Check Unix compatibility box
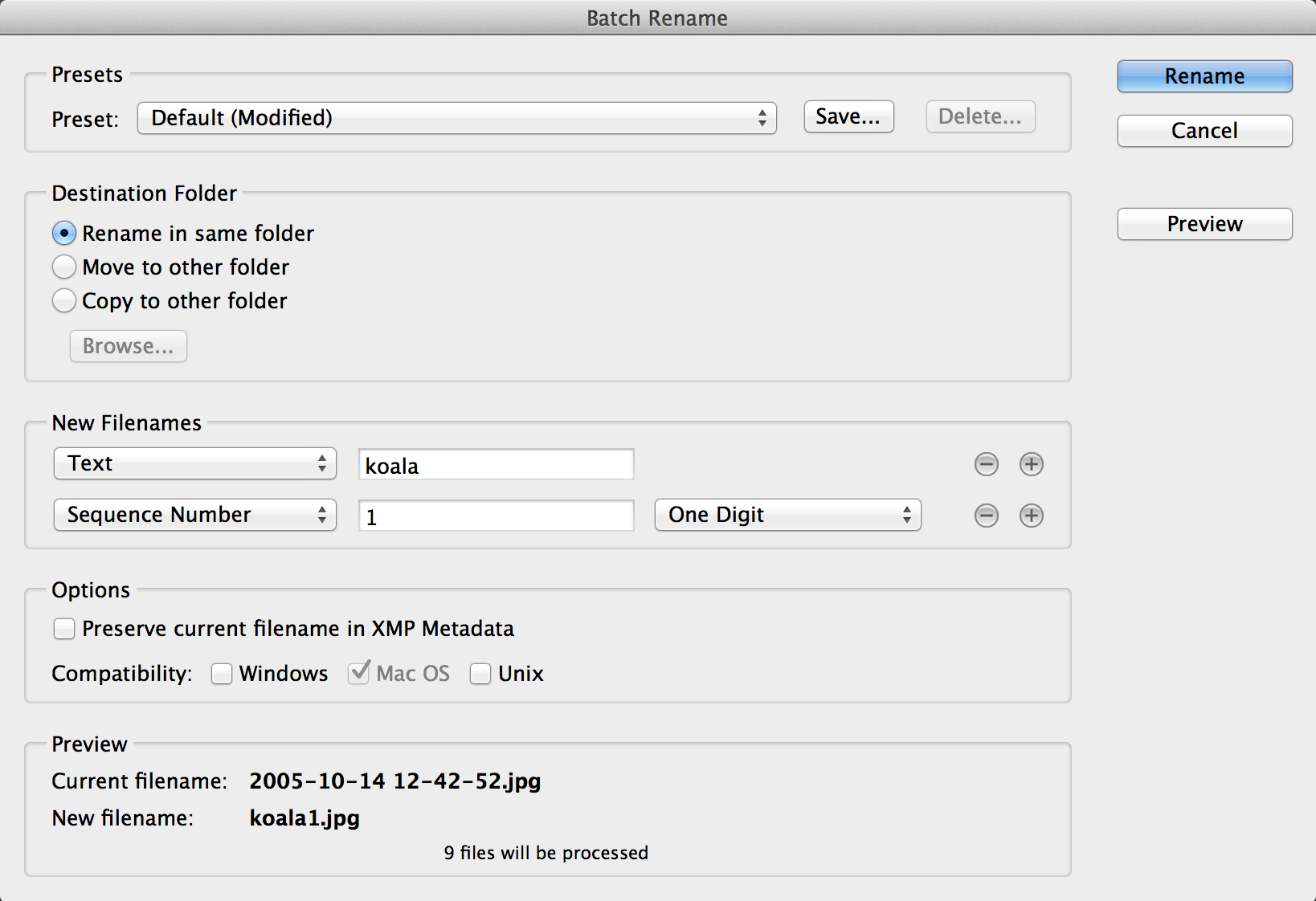1316x901 pixels. [x=480, y=674]
